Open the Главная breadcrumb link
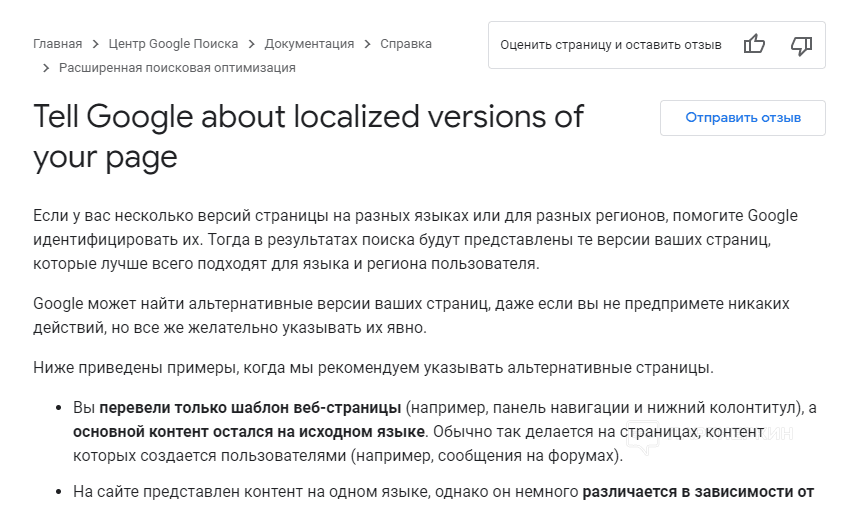 (58, 44)
